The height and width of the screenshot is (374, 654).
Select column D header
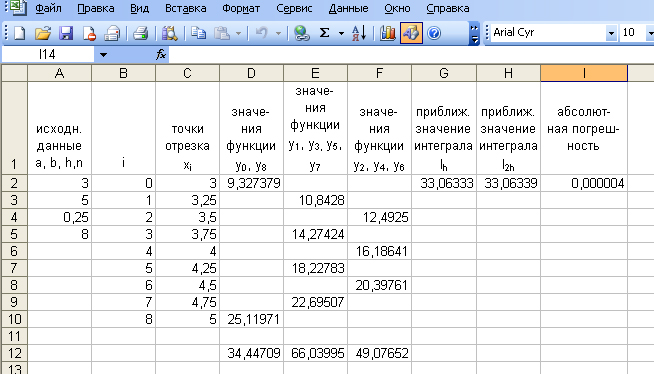(x=251, y=73)
